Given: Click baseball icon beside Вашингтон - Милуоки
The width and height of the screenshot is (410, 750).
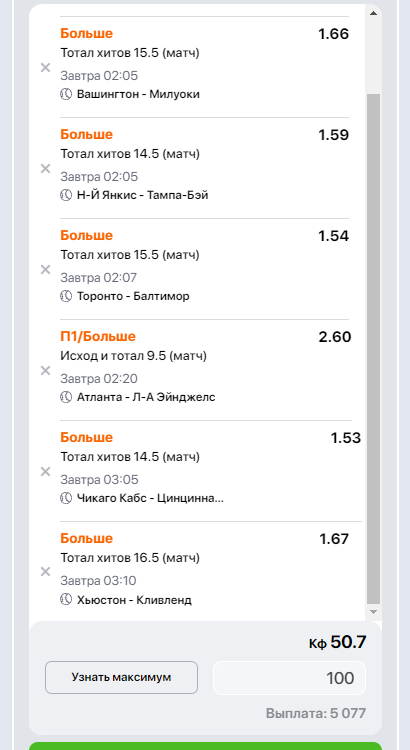Looking at the screenshot, I should [x=66, y=94].
